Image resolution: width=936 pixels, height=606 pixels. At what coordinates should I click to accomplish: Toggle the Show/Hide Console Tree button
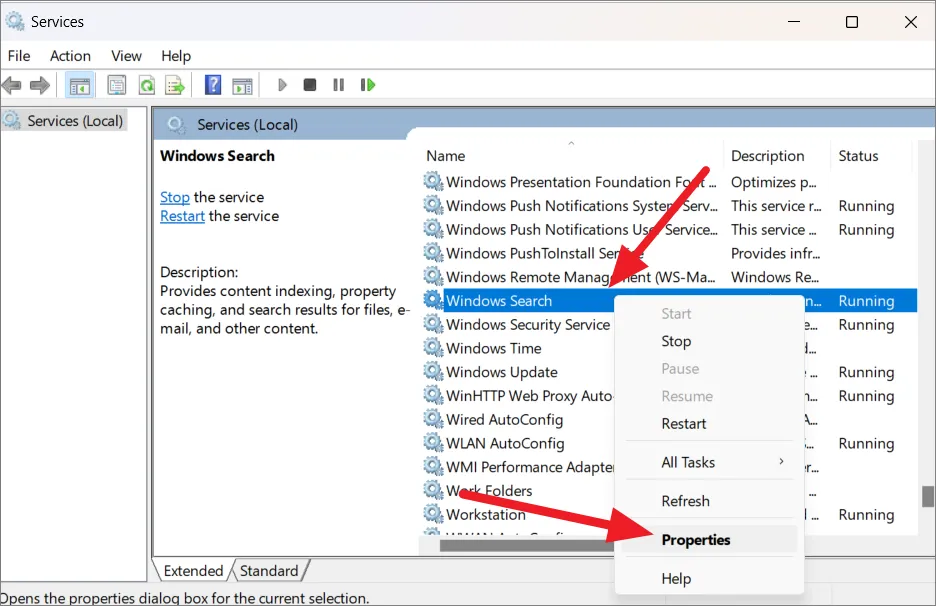79,86
